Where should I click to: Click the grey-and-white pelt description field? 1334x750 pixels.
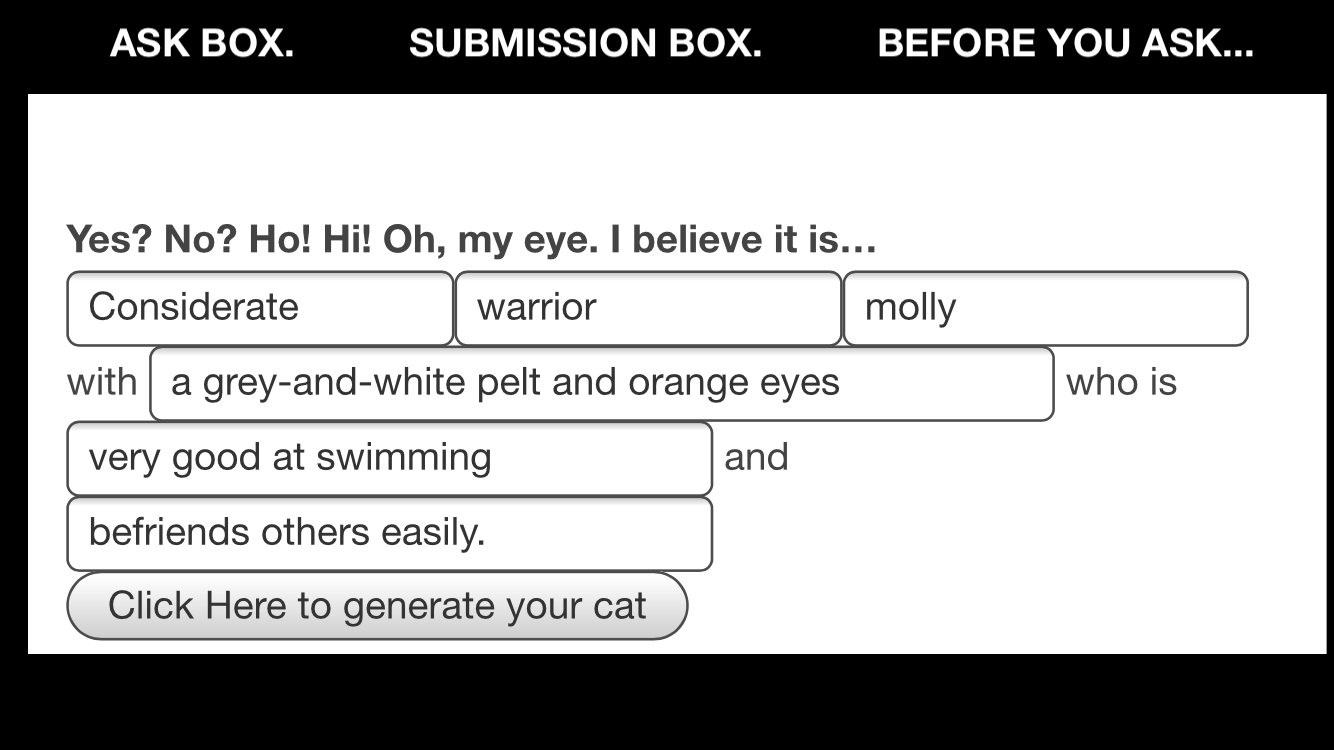[601, 384]
